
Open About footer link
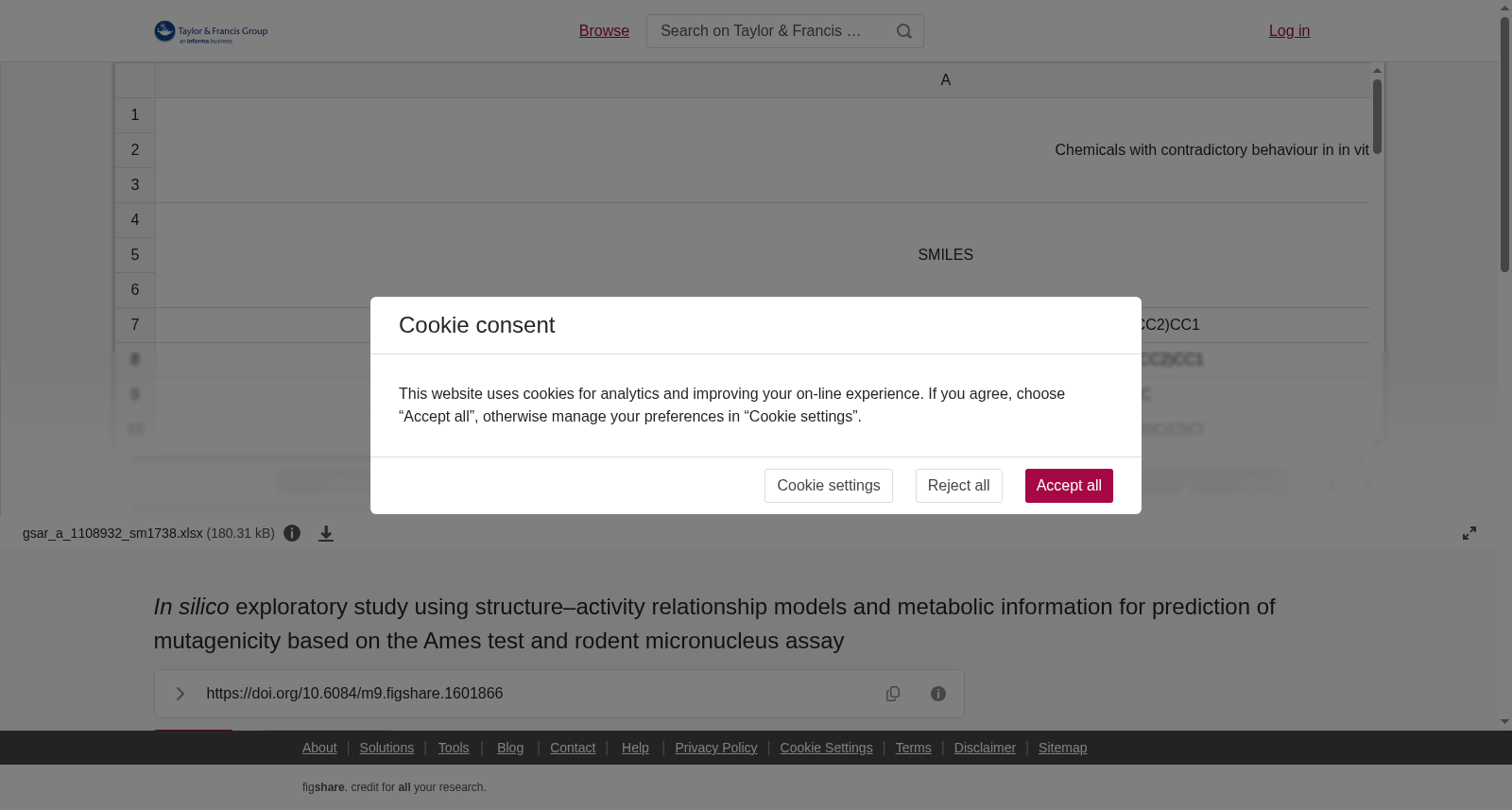(319, 748)
